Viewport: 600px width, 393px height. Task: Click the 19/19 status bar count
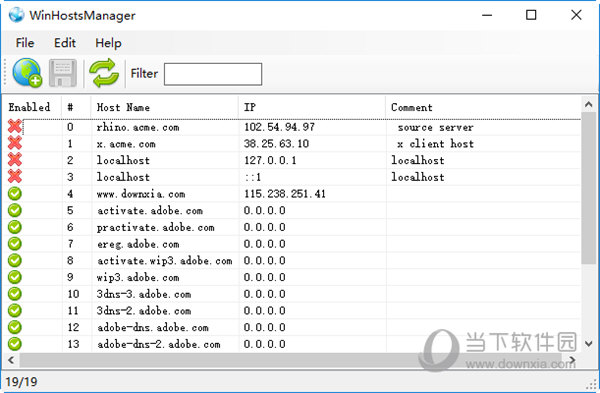(21, 382)
